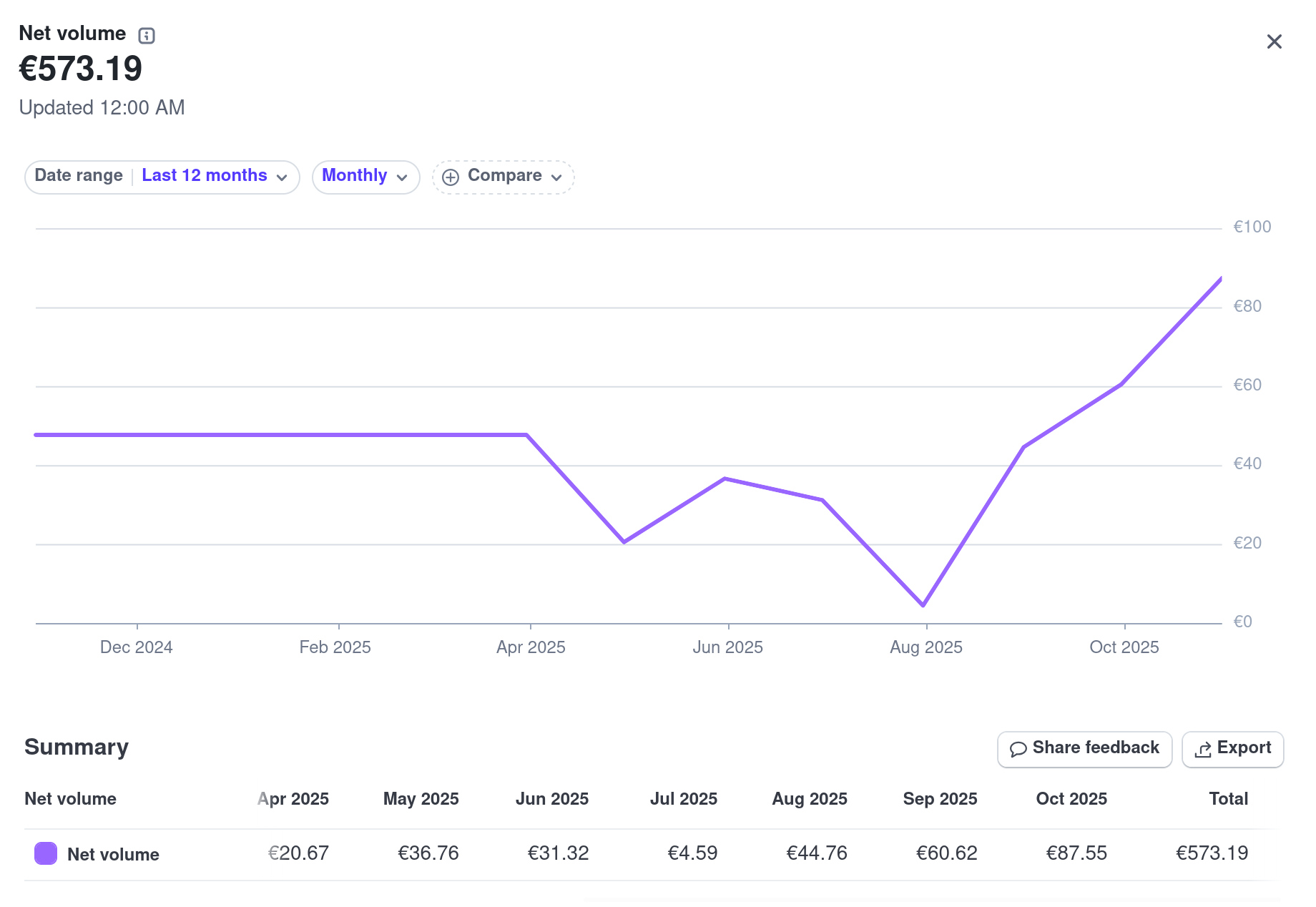Click the Aug 2025 low point on chart
1316x907 pixels.
click(x=923, y=605)
